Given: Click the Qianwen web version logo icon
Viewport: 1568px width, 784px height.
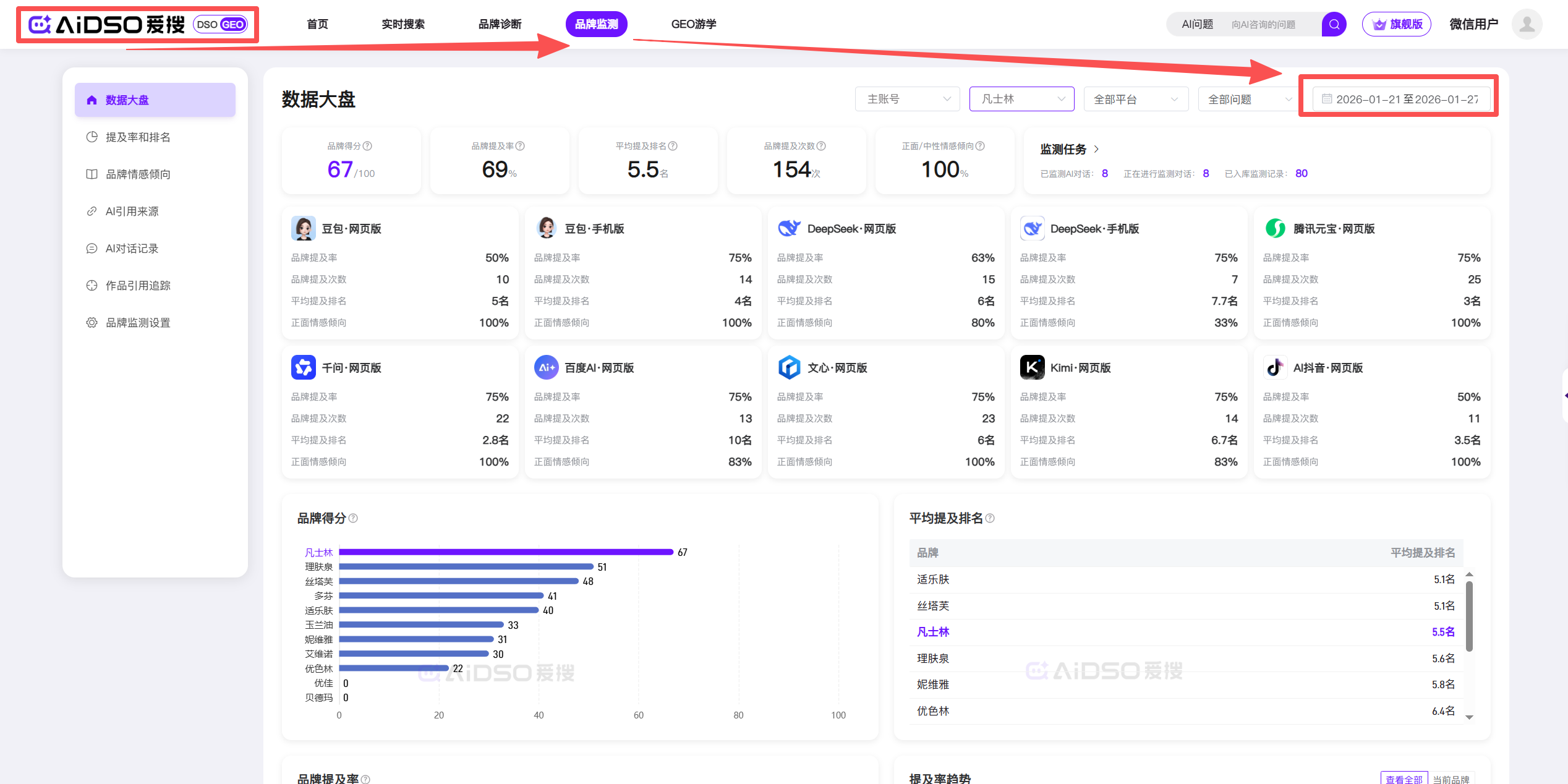Looking at the screenshot, I should point(303,367).
